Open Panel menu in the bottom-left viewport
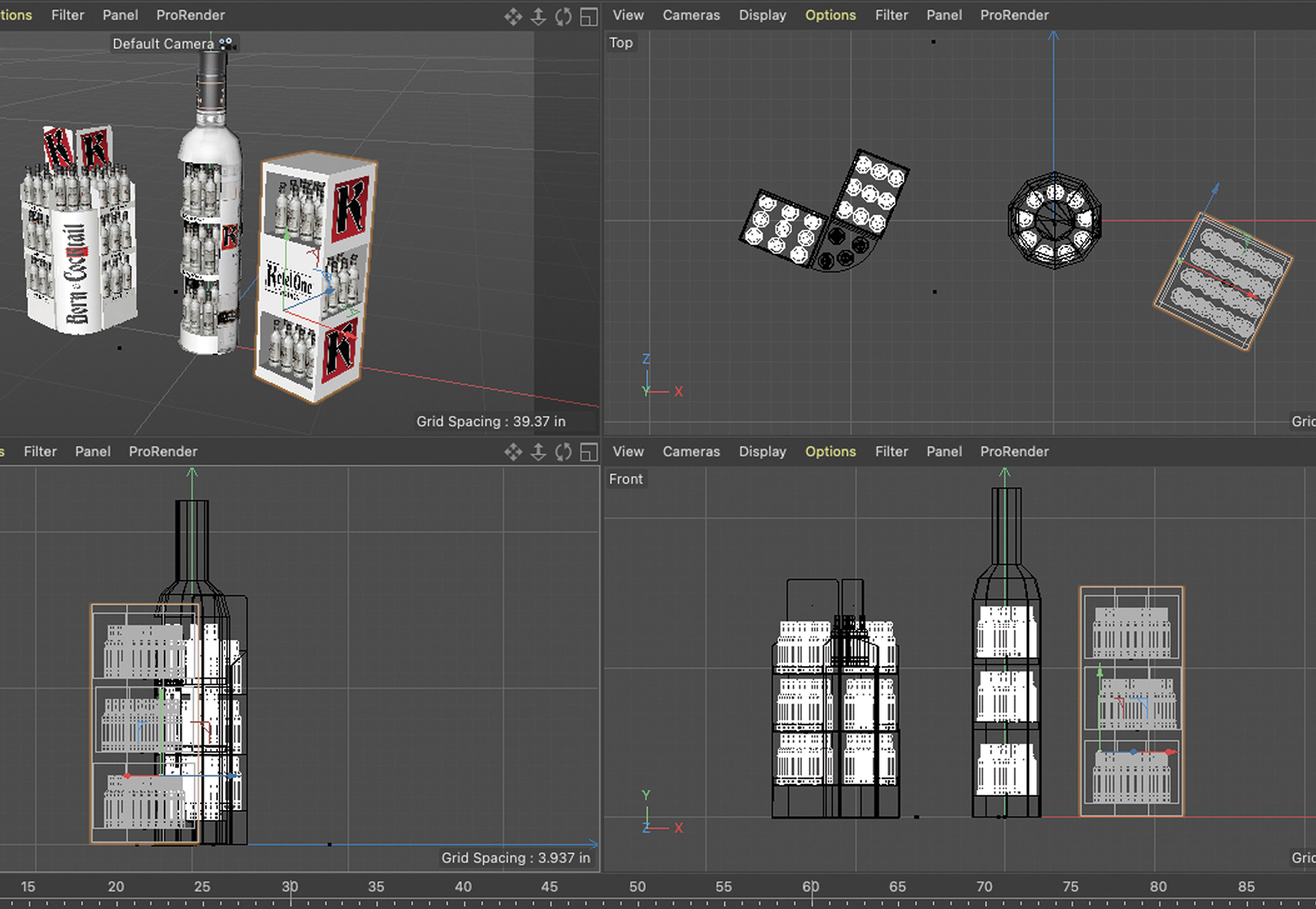1316x909 pixels. pyautogui.click(x=93, y=452)
